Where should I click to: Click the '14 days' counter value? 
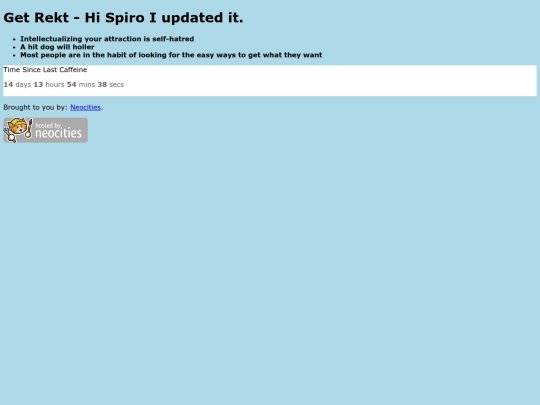coord(17,84)
